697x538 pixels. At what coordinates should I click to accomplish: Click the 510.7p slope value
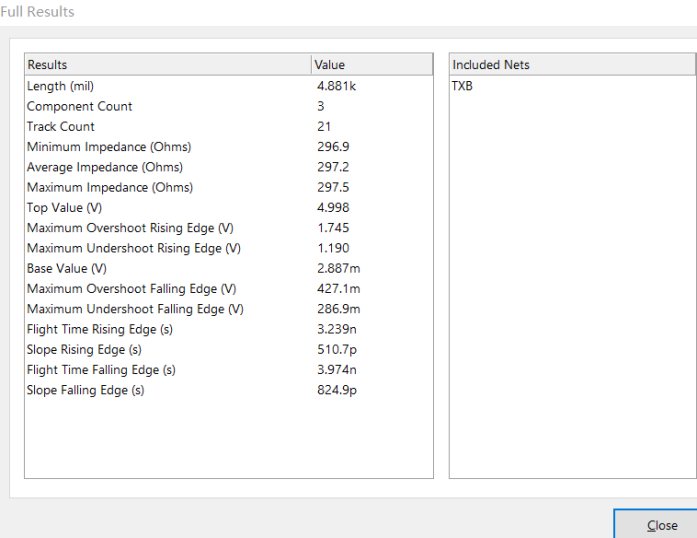point(337,349)
